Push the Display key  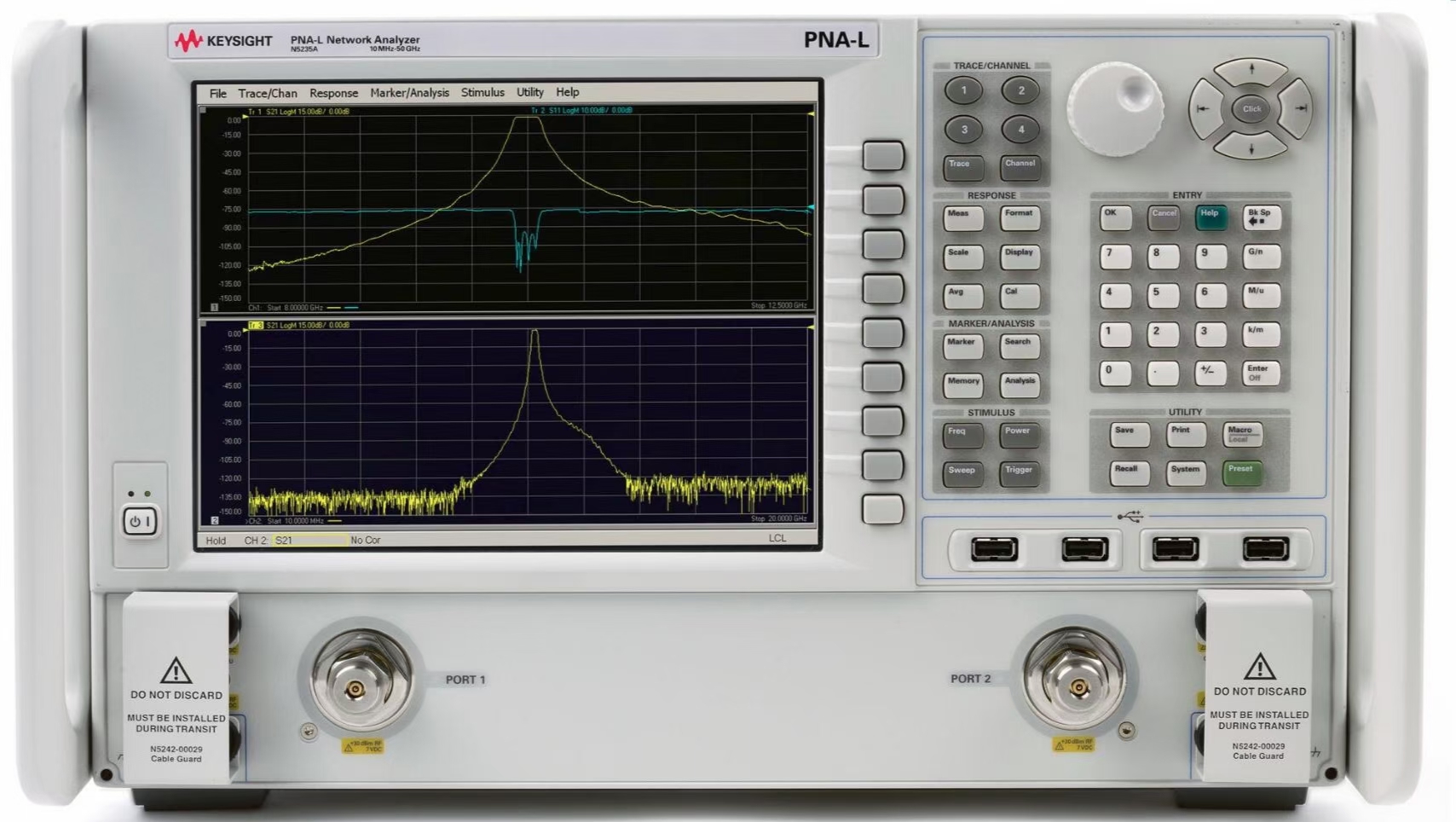coord(1020,257)
